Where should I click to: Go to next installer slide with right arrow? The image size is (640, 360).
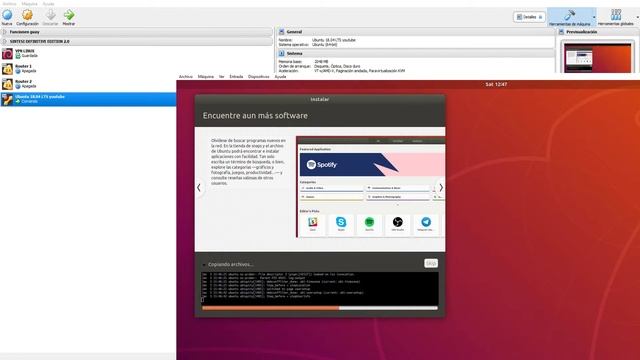point(441,188)
